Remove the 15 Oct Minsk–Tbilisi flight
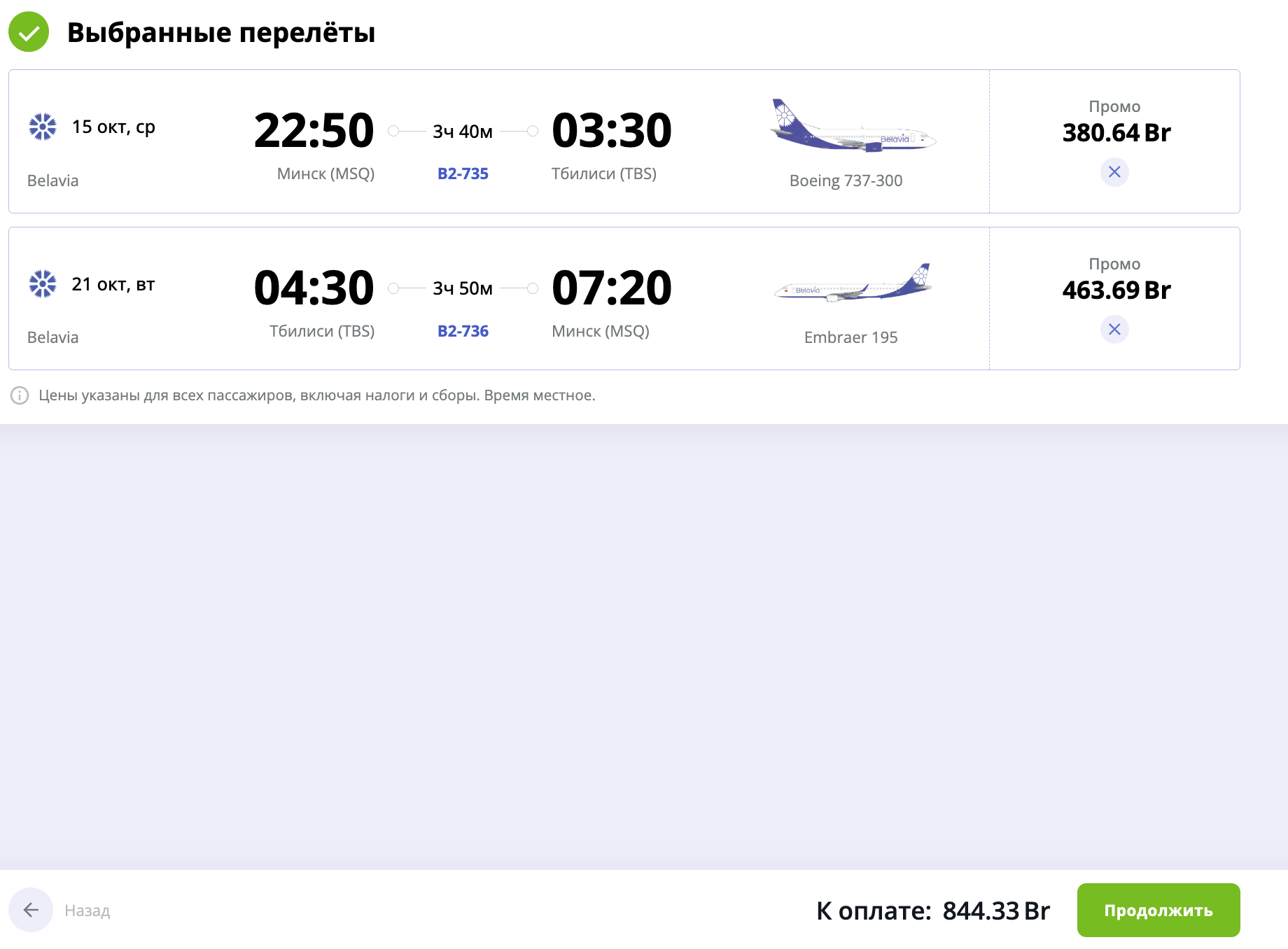Viewport: 1288px width, 949px height. pyautogui.click(x=1114, y=172)
